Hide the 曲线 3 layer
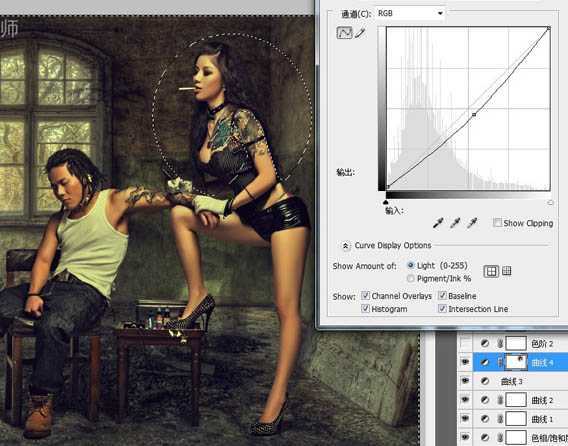568x446 pixels. (465, 381)
